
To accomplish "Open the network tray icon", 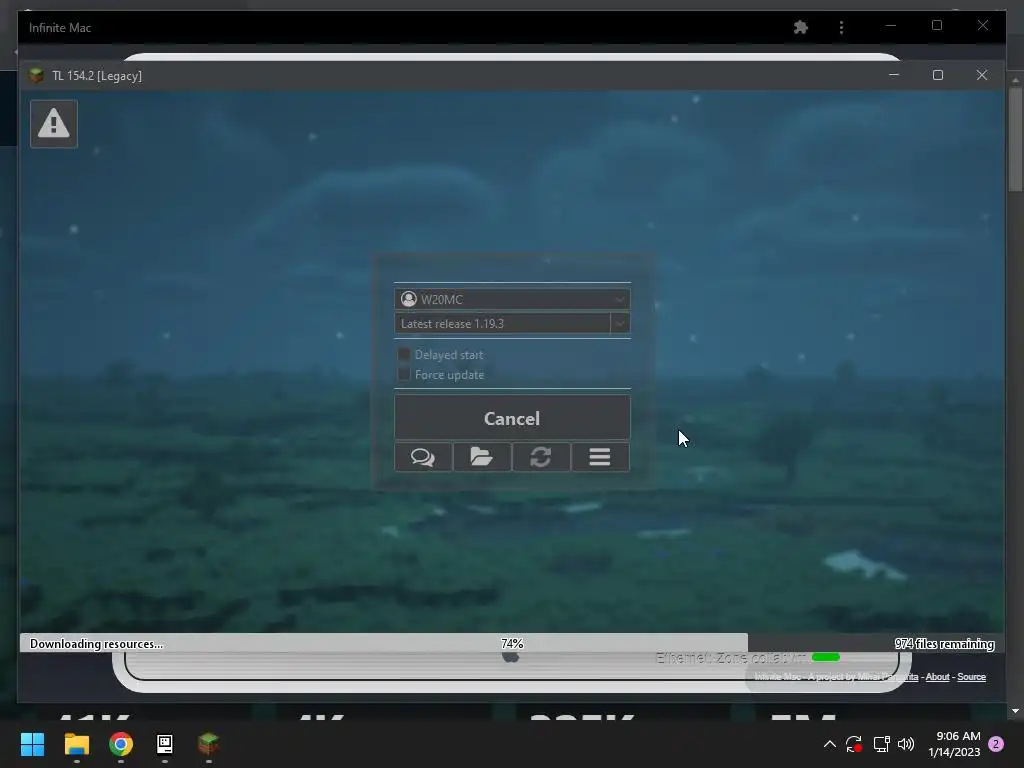I will click(881, 744).
